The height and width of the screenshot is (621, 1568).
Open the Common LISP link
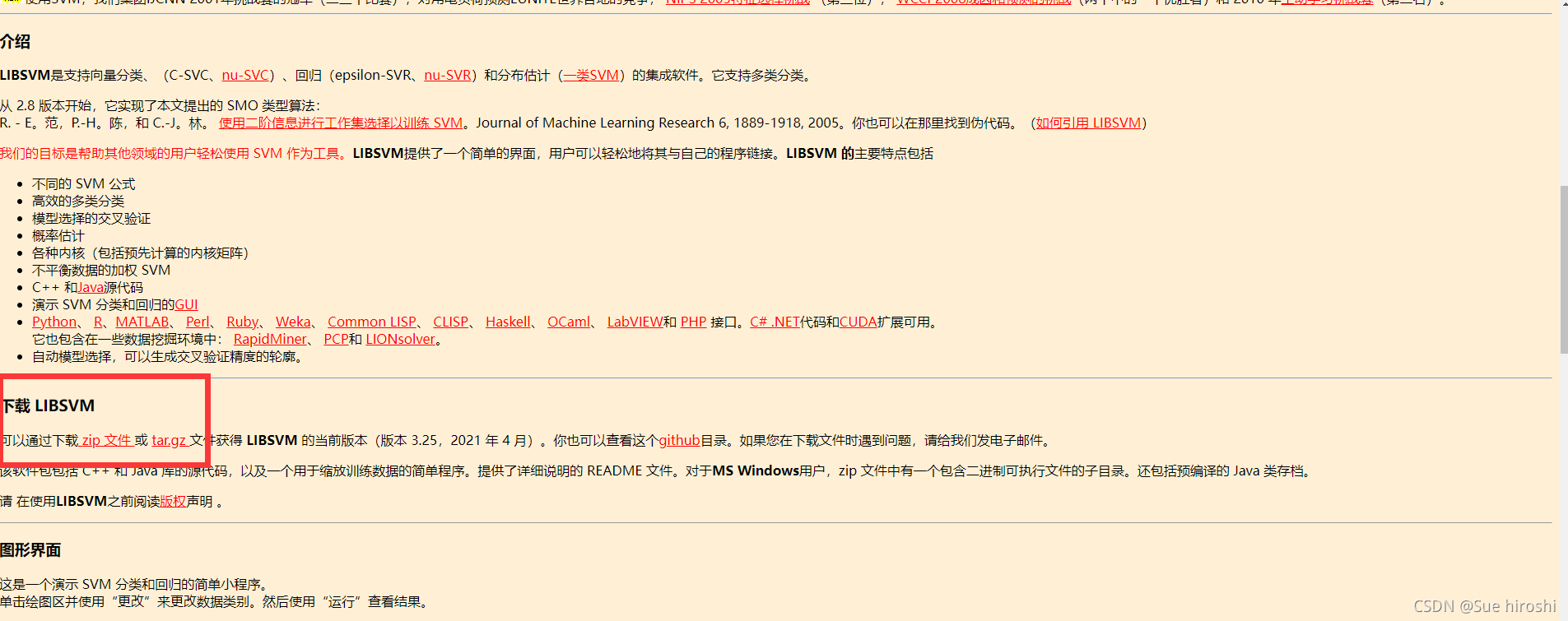(x=372, y=322)
